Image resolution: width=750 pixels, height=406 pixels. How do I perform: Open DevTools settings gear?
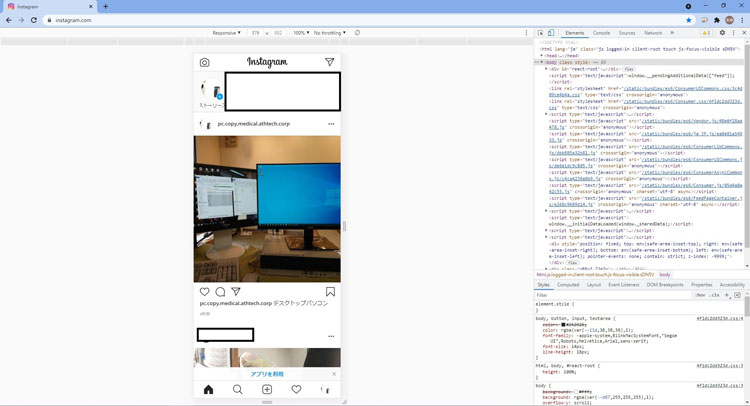[x=722, y=33]
